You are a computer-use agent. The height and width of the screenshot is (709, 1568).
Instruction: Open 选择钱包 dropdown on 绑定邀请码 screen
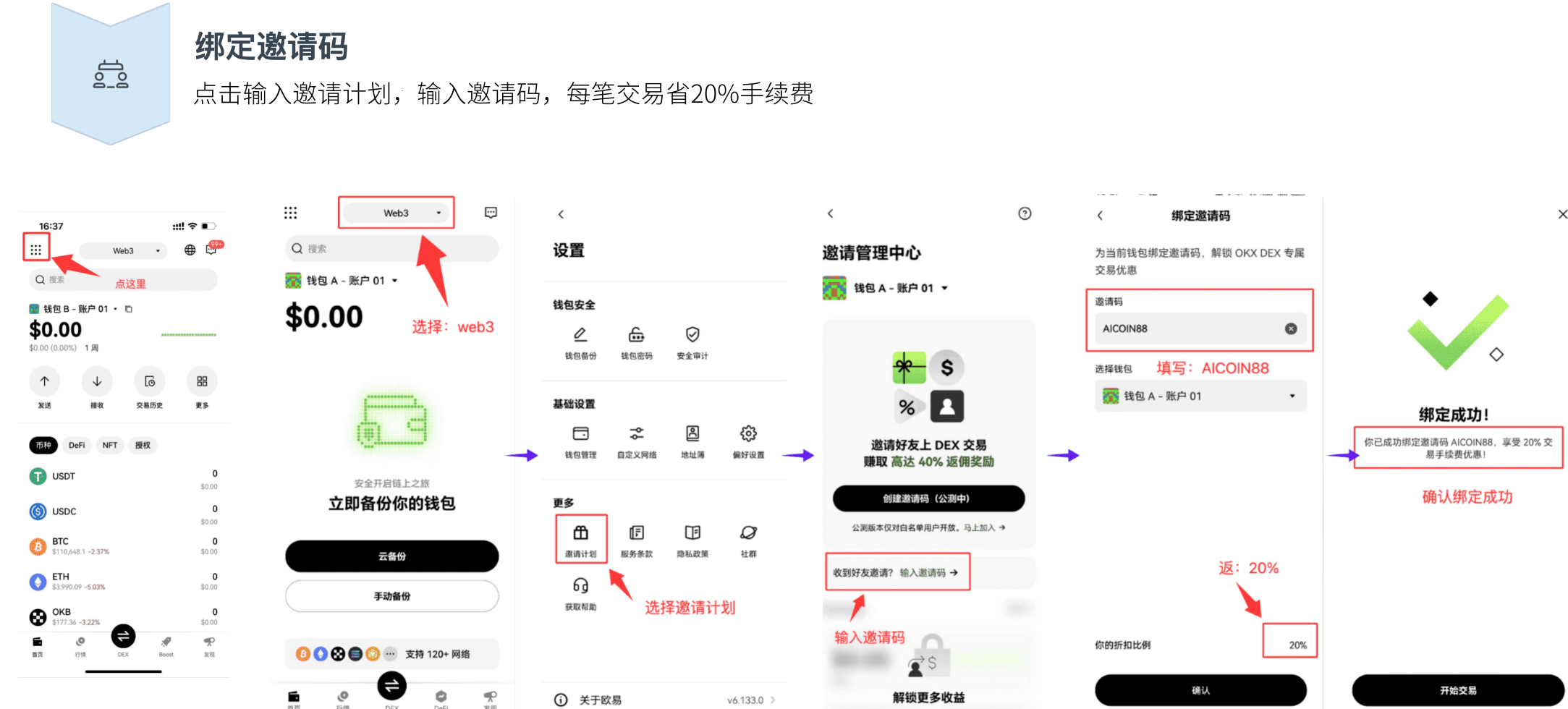pos(1200,396)
